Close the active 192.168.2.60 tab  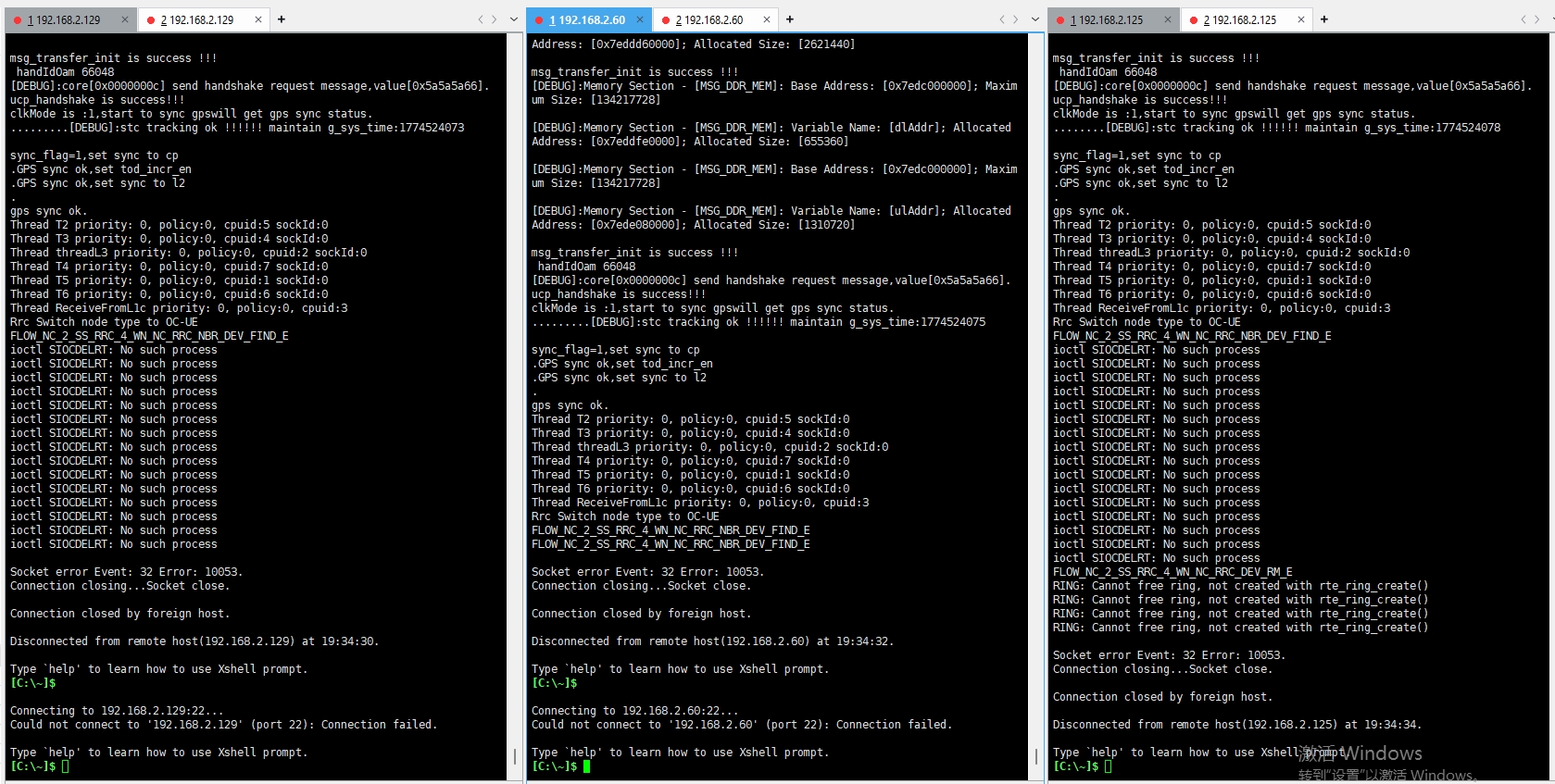640,19
